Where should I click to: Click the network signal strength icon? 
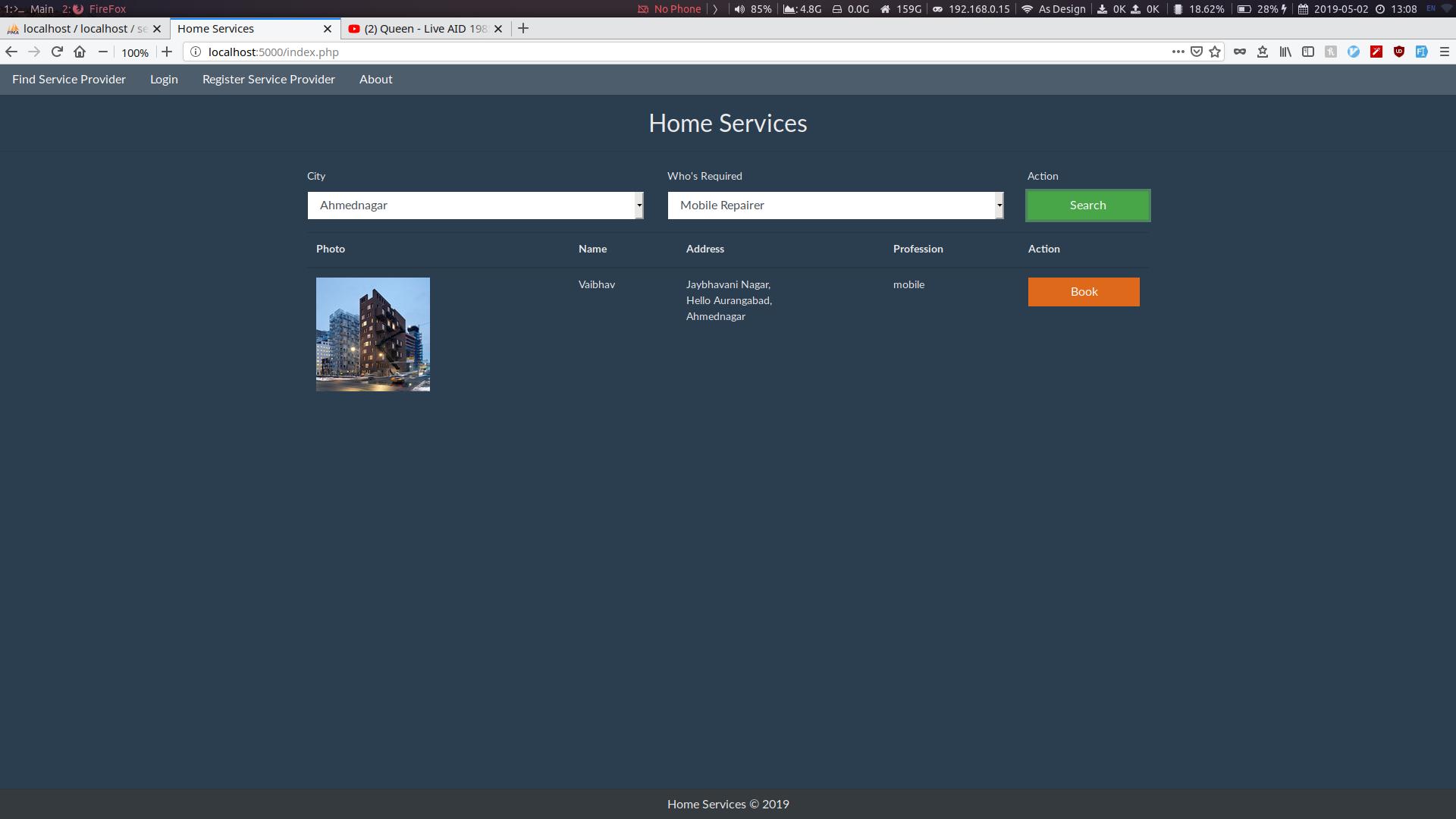1027,9
